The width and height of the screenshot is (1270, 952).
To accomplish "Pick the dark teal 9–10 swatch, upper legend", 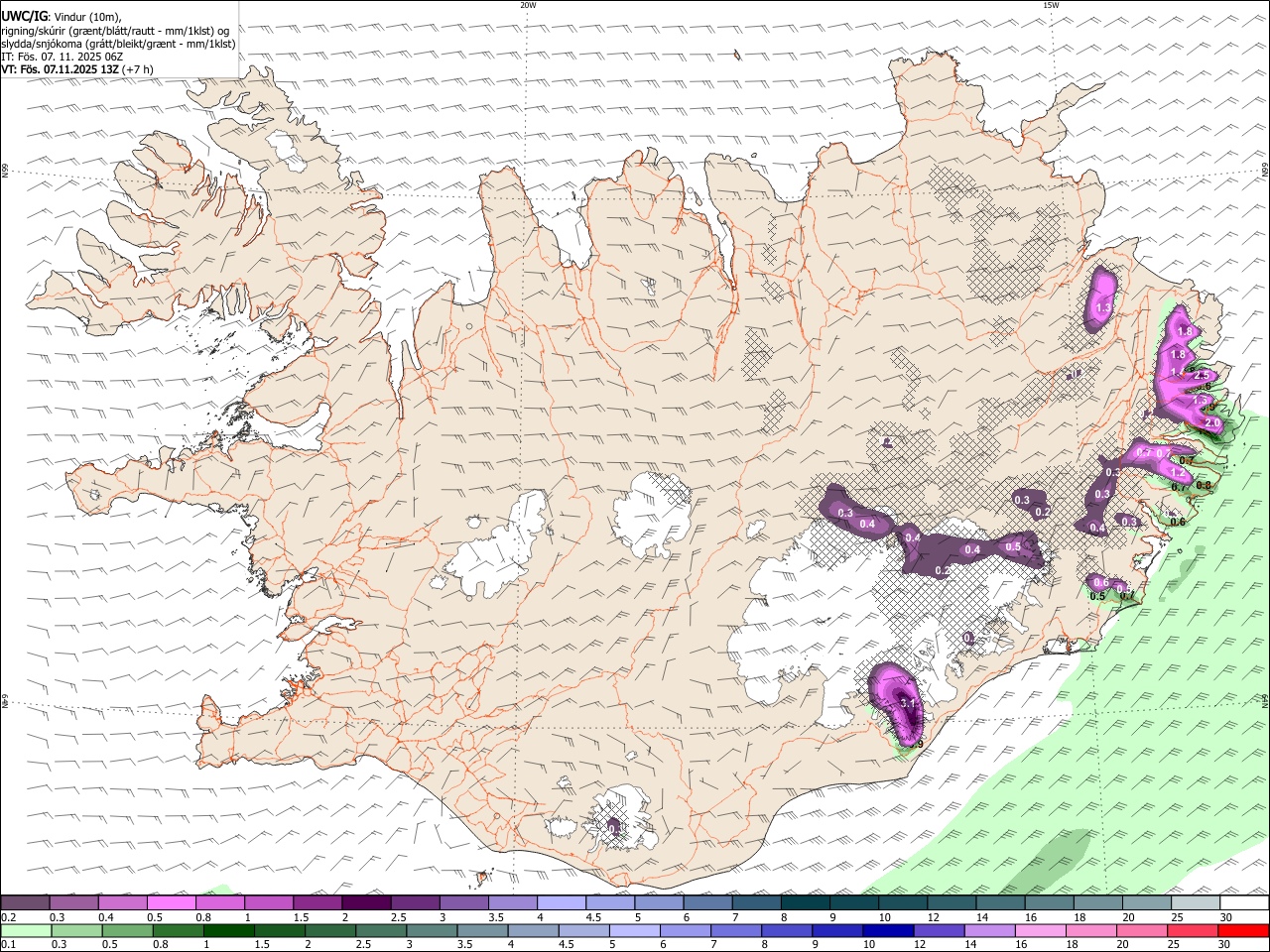I will [x=806, y=903].
